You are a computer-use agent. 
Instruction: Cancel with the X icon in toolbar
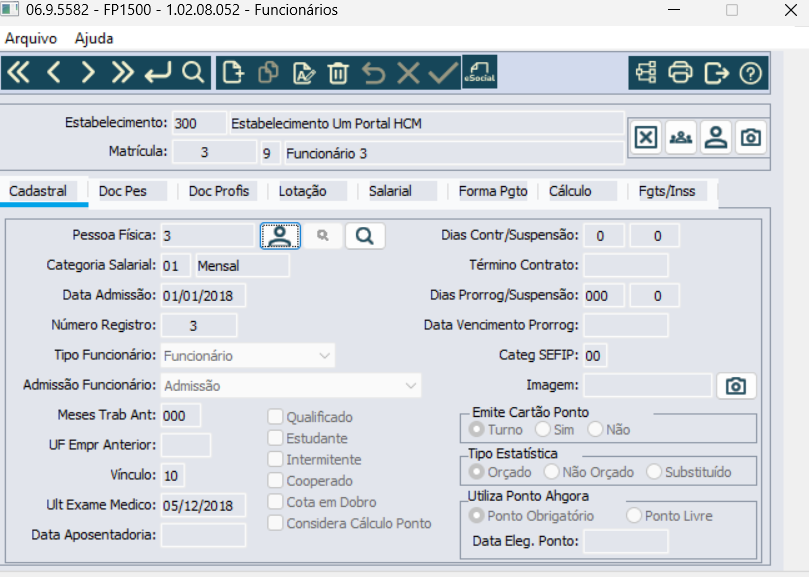tap(408, 72)
